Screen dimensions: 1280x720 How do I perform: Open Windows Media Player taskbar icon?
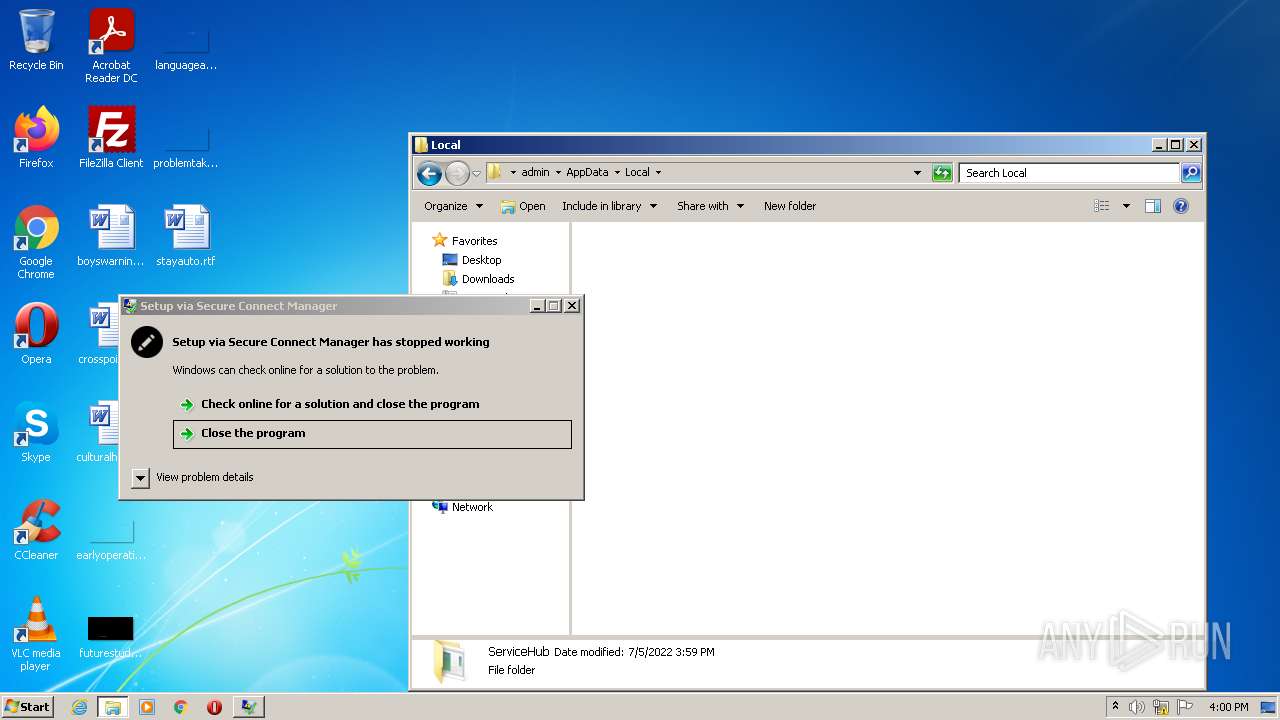click(147, 707)
